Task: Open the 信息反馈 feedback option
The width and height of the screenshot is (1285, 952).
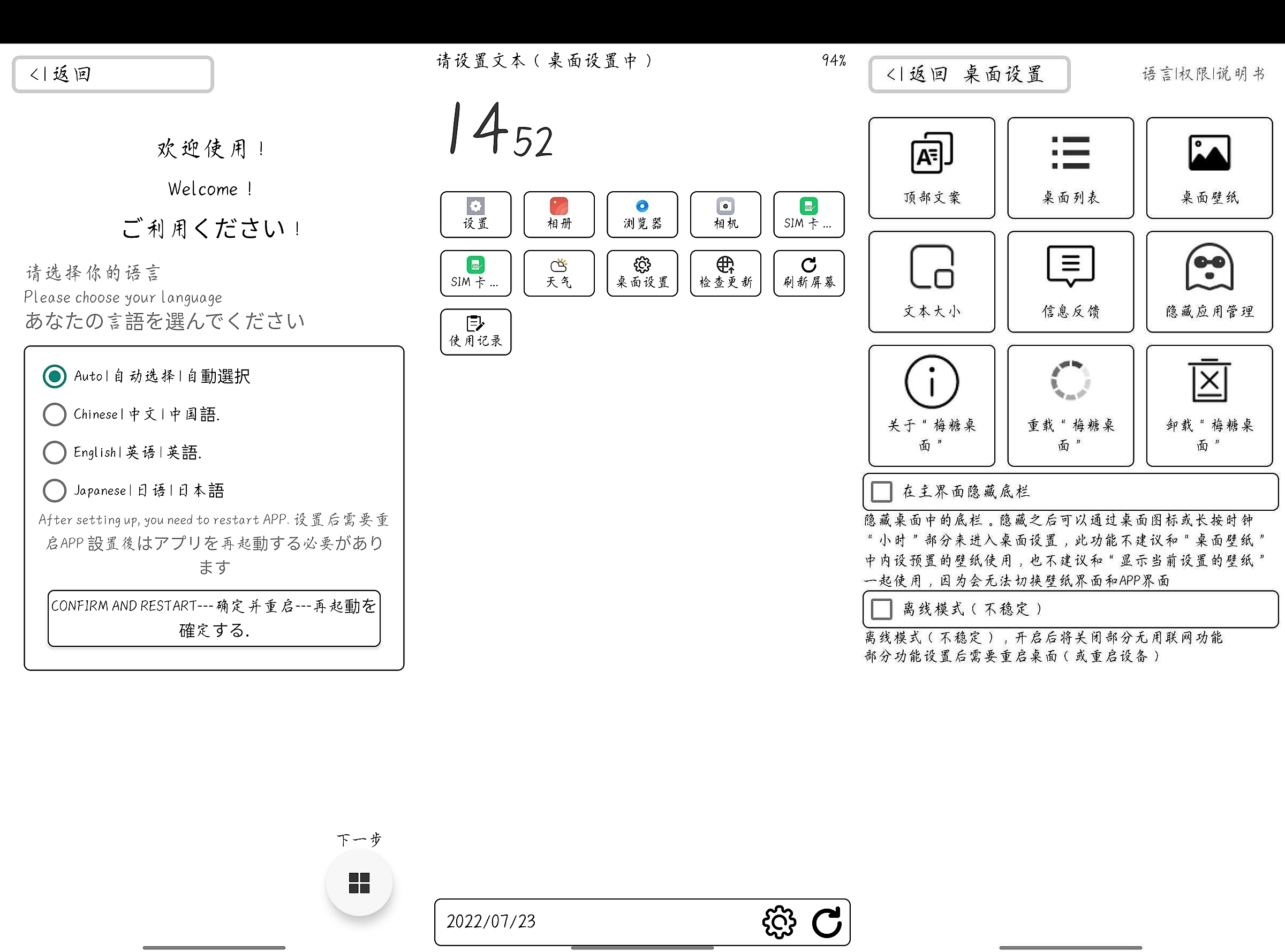Action: [1070, 282]
